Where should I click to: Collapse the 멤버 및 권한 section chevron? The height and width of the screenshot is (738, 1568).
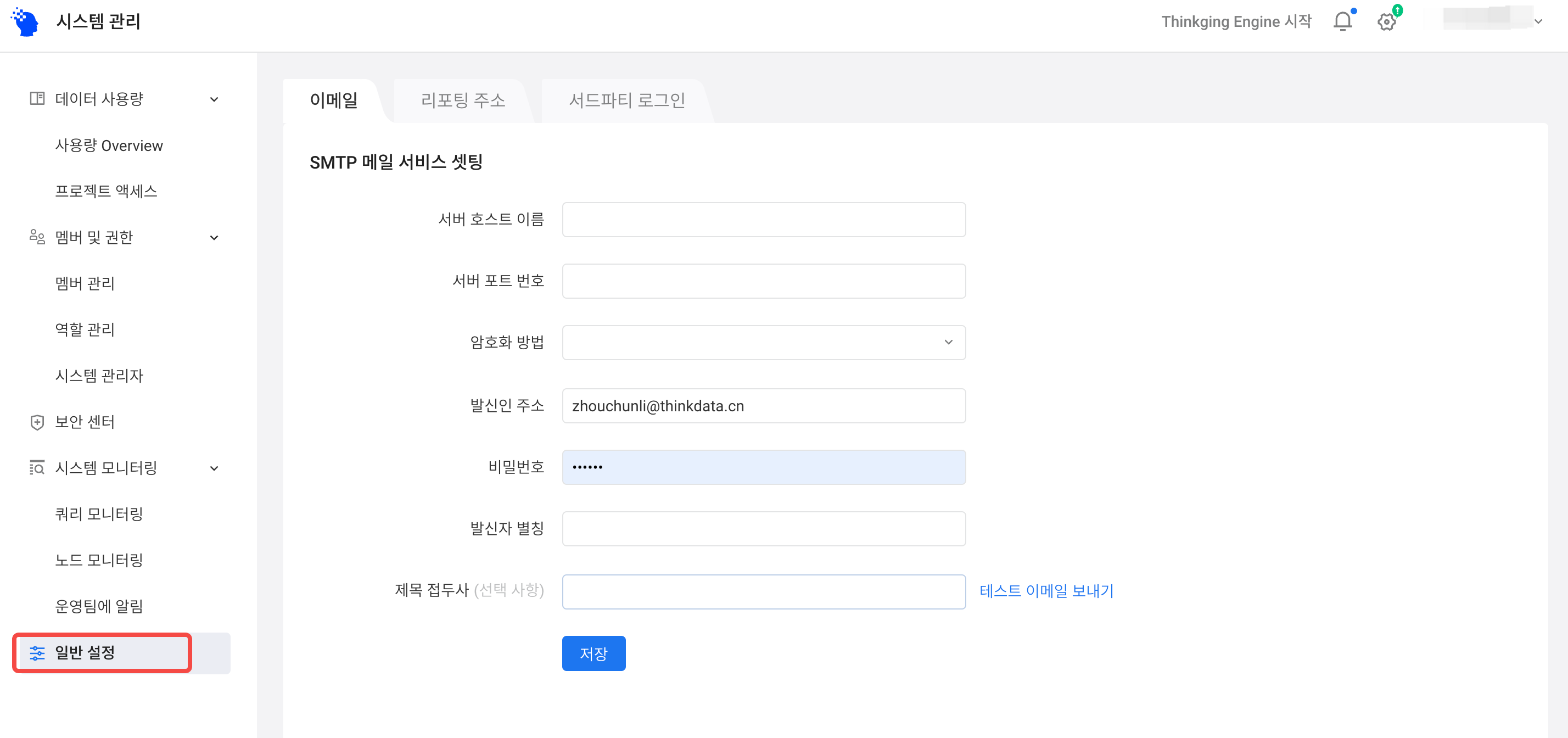[x=214, y=237]
